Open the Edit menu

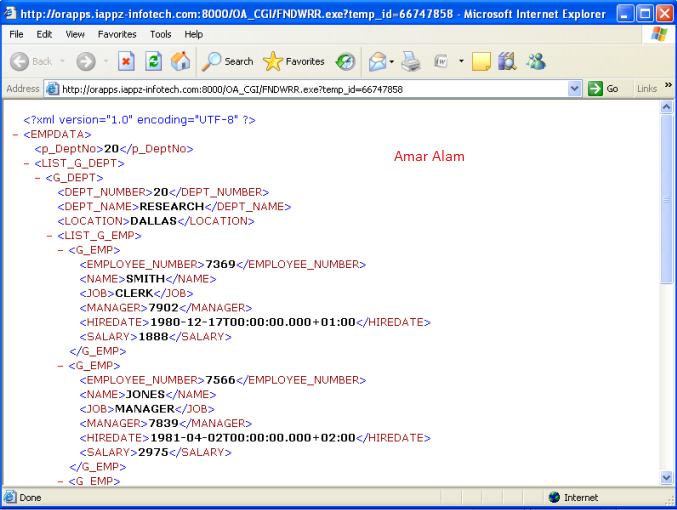tap(44, 34)
